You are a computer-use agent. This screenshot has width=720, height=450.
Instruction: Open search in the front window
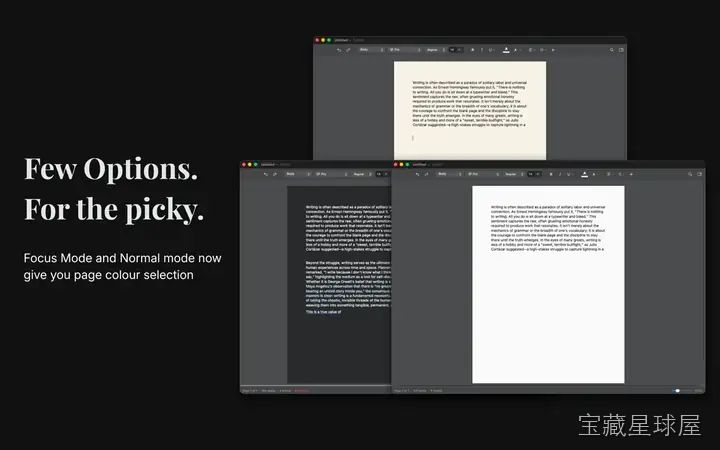point(690,174)
